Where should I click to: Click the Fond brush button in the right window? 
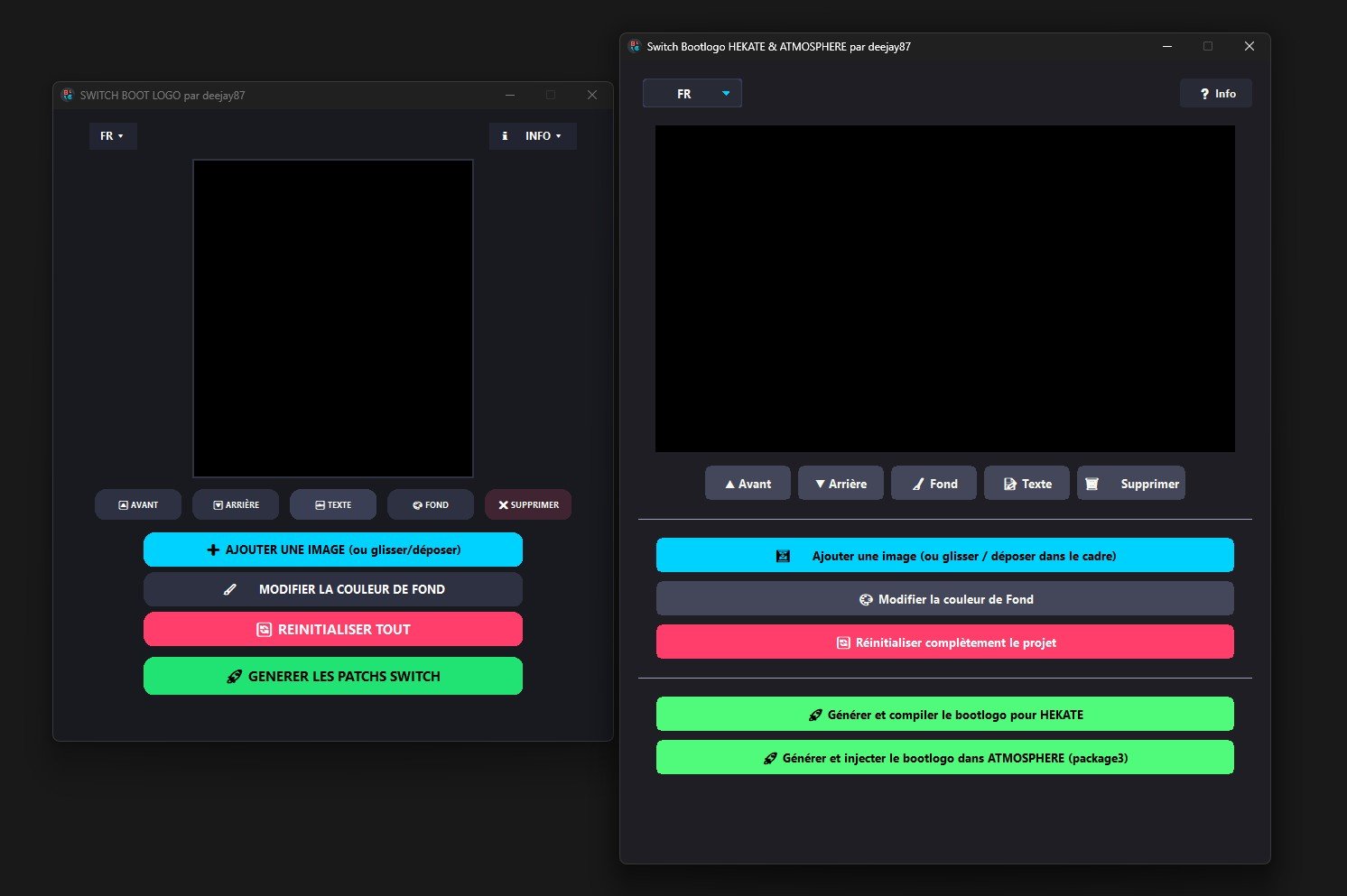tap(934, 484)
